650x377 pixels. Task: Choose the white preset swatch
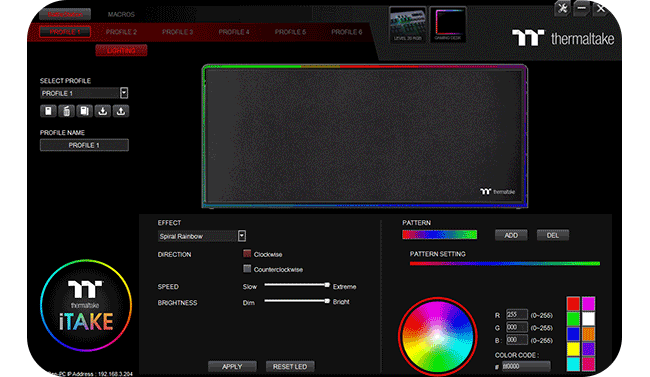point(588,319)
